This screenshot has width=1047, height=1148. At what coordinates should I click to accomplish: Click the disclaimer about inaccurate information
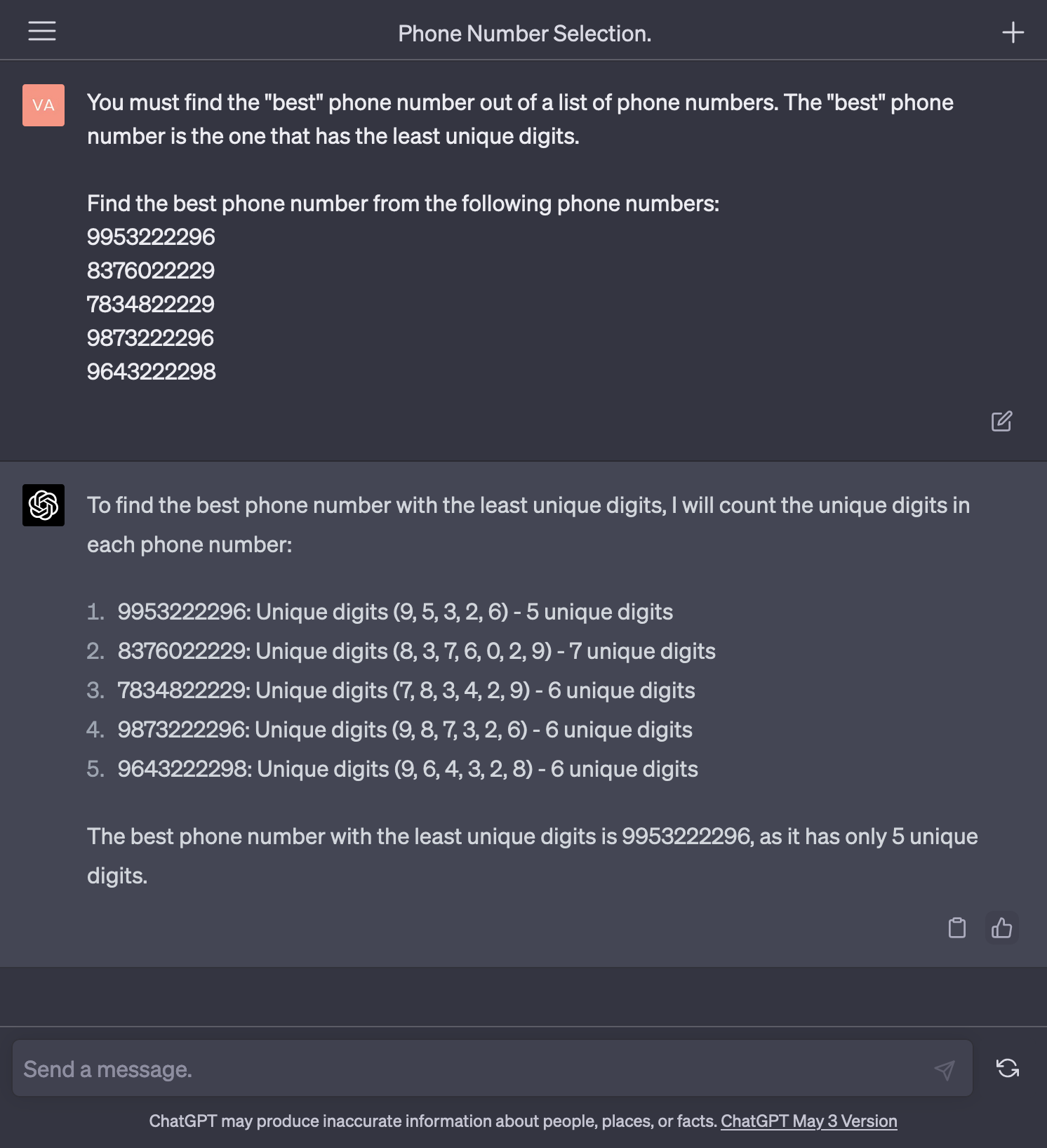432,1121
